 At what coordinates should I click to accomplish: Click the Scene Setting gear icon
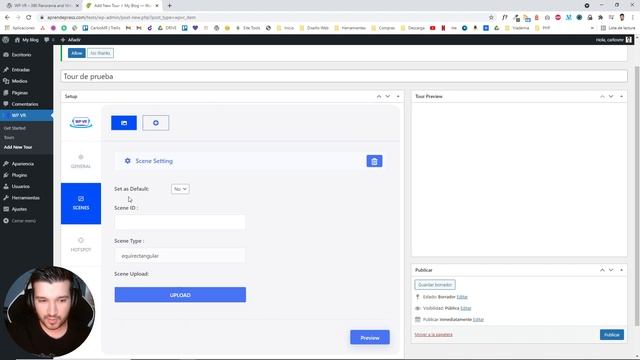(127, 161)
